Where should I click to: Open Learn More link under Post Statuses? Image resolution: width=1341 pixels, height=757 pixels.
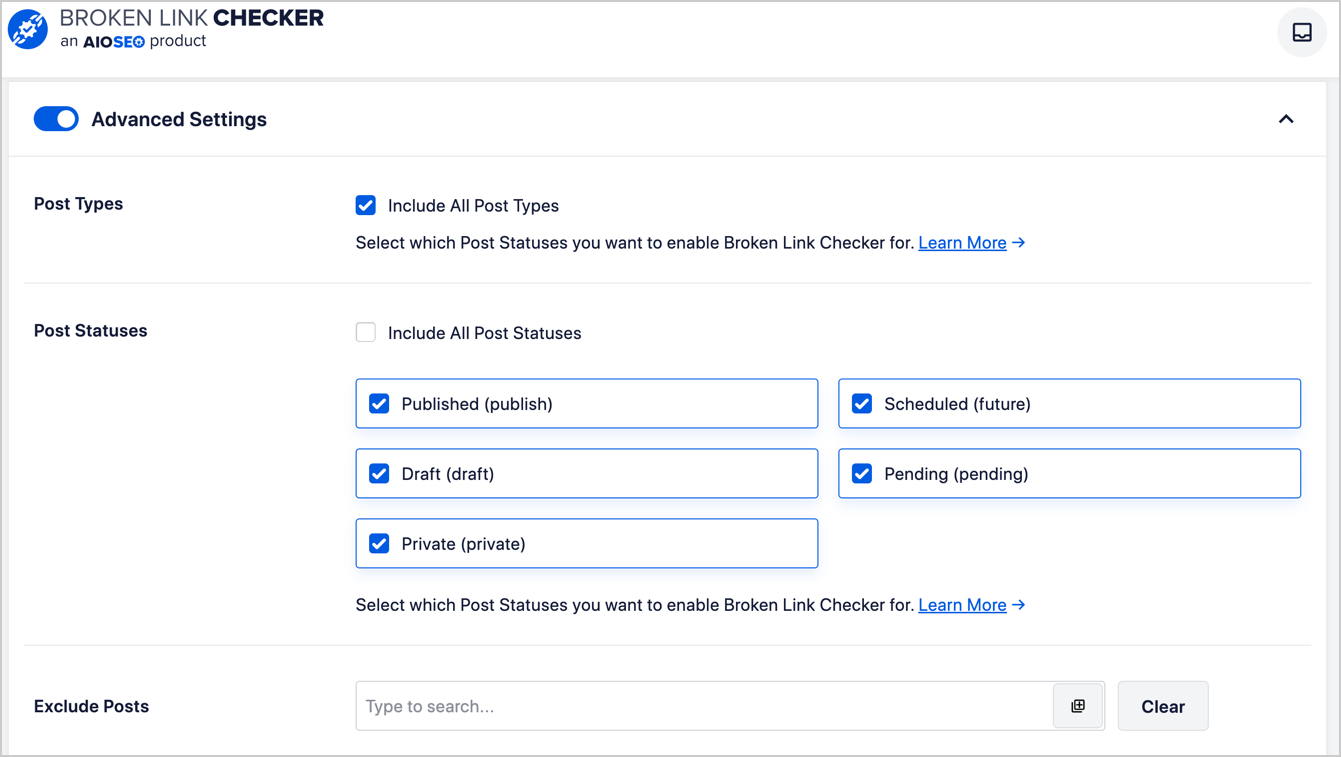(x=962, y=605)
